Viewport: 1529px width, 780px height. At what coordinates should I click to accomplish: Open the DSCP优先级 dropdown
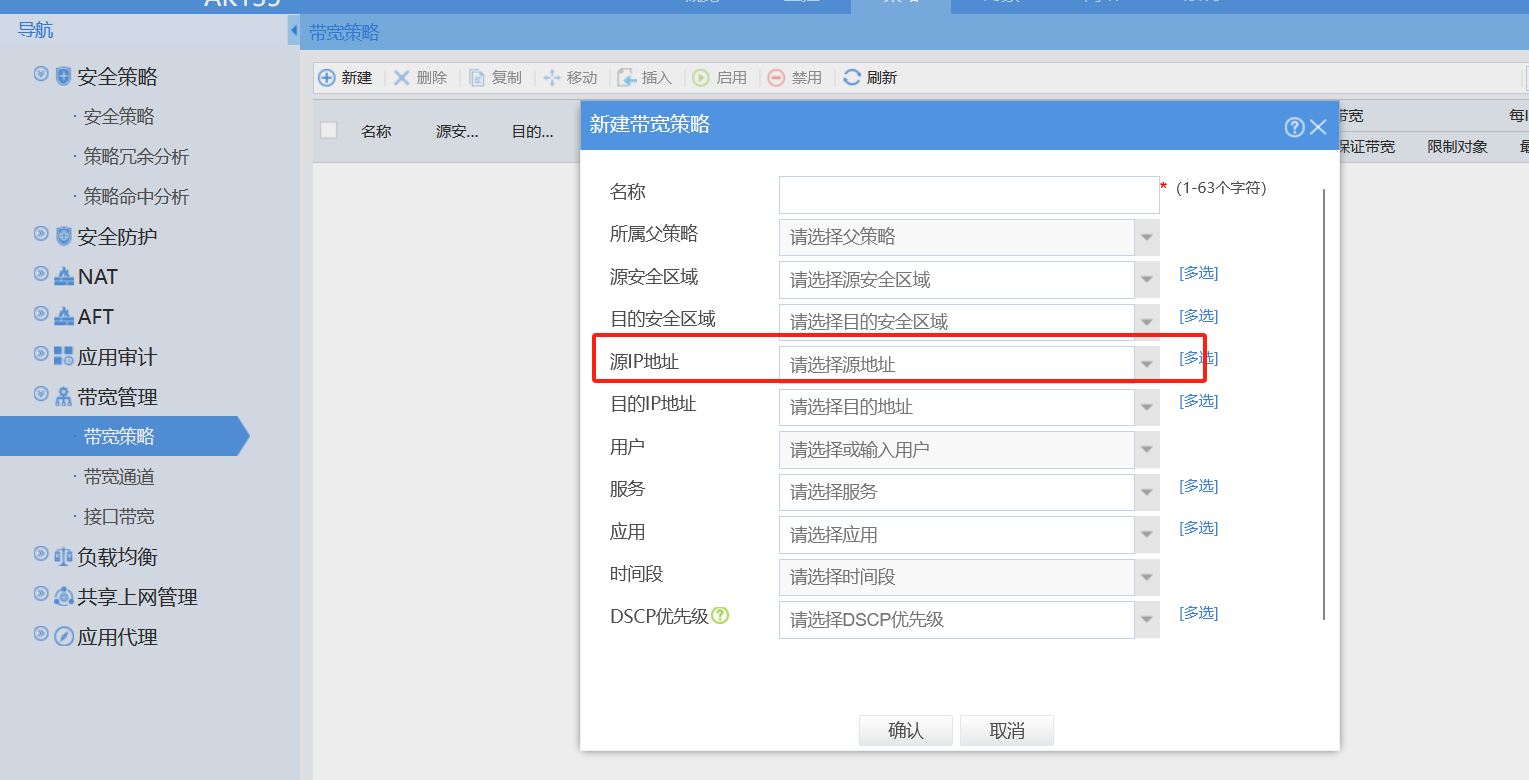point(1147,620)
